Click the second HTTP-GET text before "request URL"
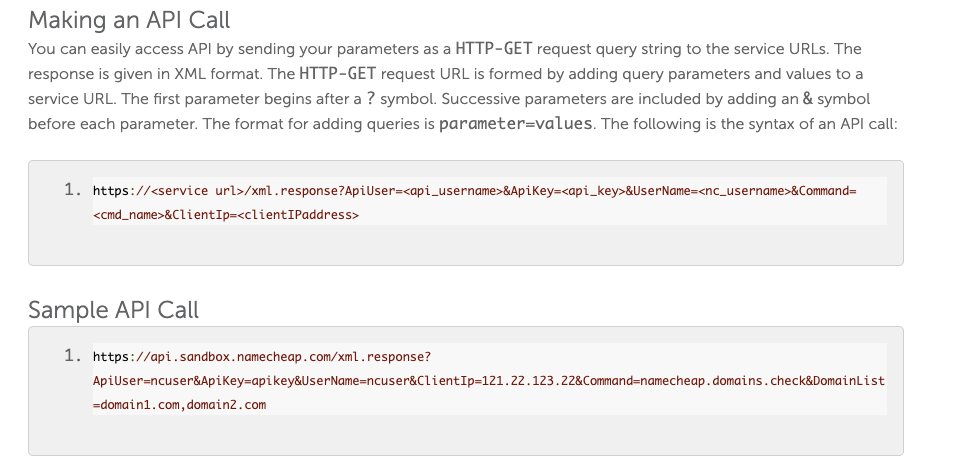Screen dimensions: 959x466 click(x=338, y=74)
